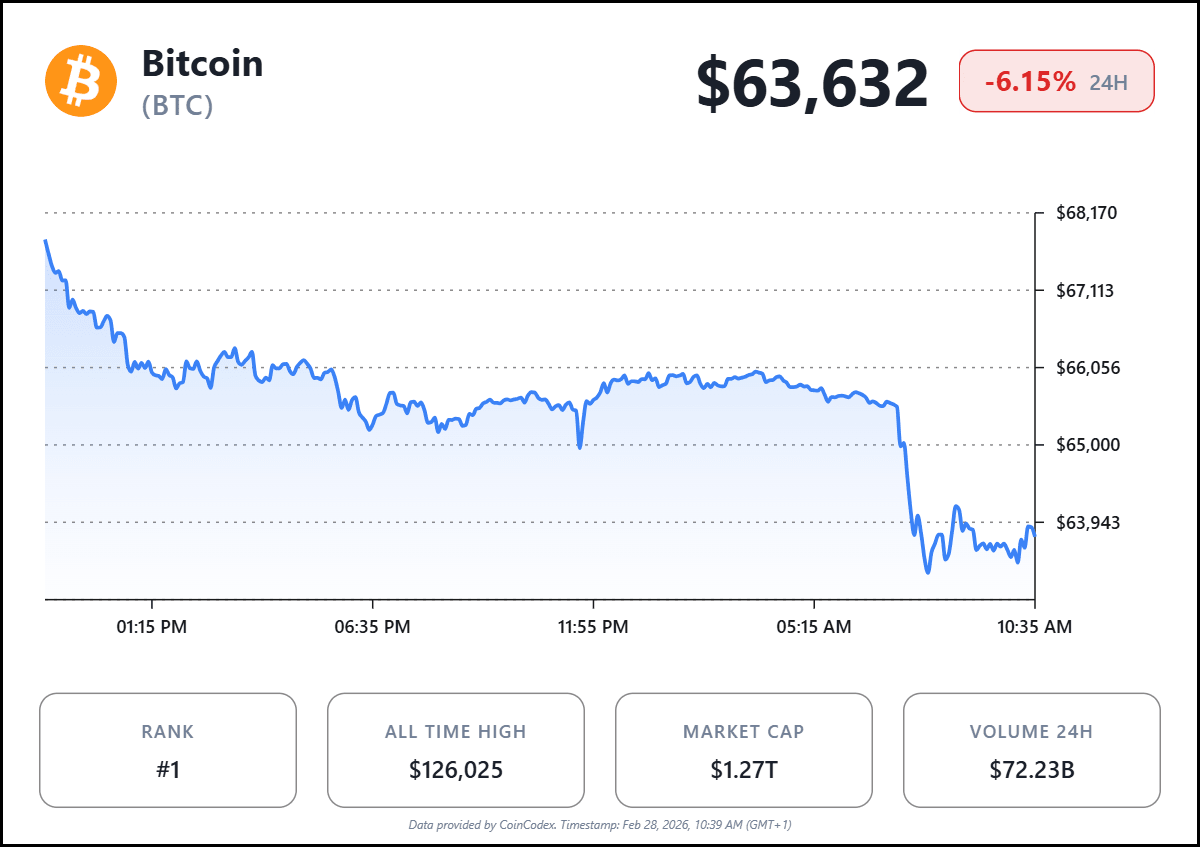Click the $65,000 price axis label

tap(1086, 445)
